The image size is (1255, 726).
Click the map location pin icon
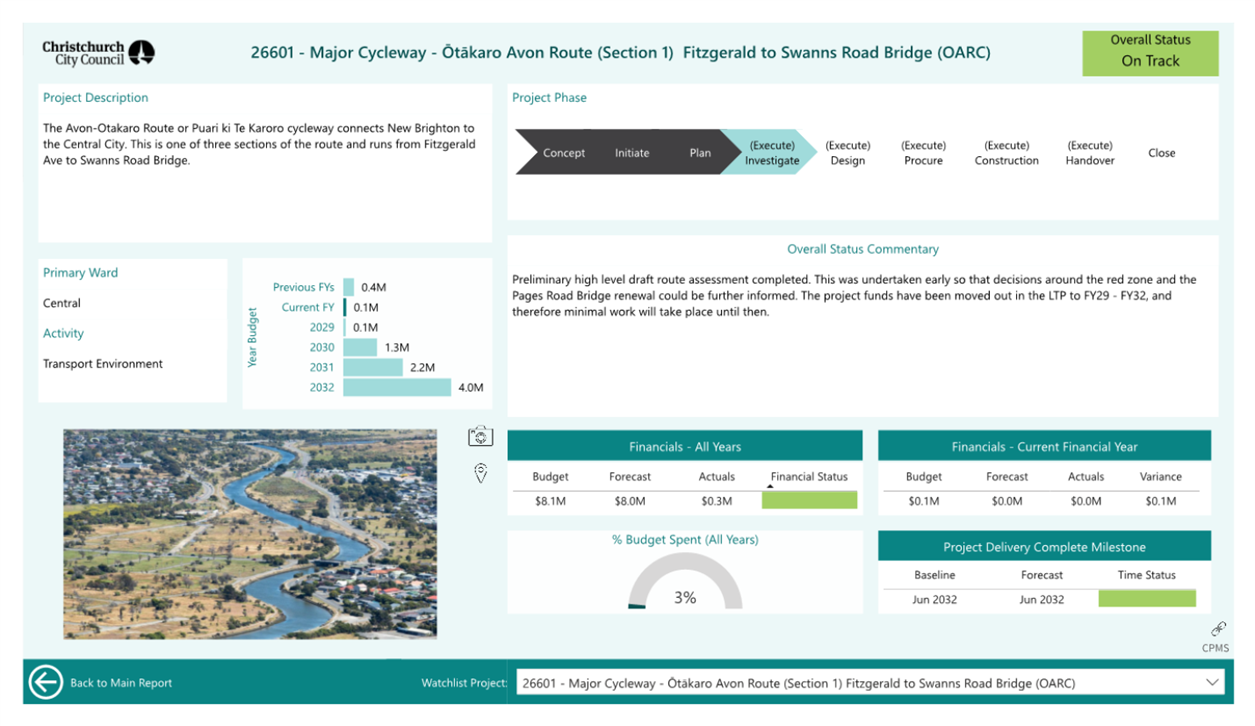[x=481, y=473]
